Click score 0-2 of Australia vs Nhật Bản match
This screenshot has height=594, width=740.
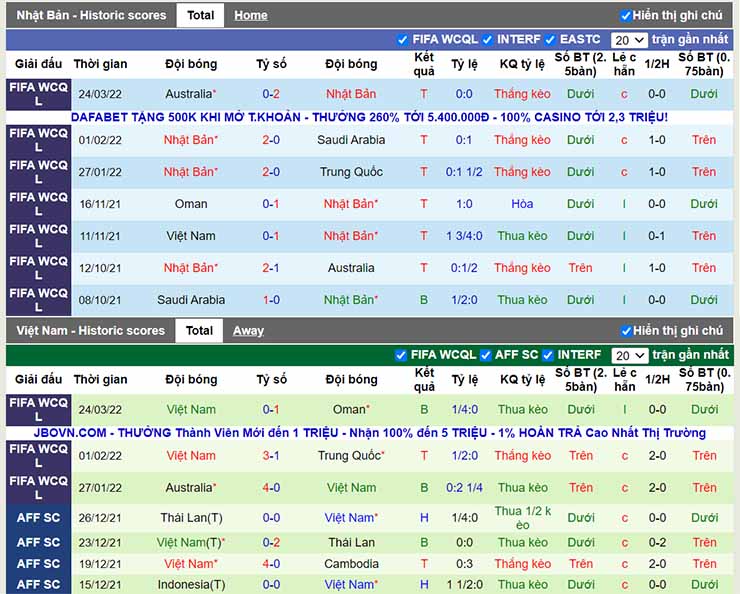click(x=271, y=94)
